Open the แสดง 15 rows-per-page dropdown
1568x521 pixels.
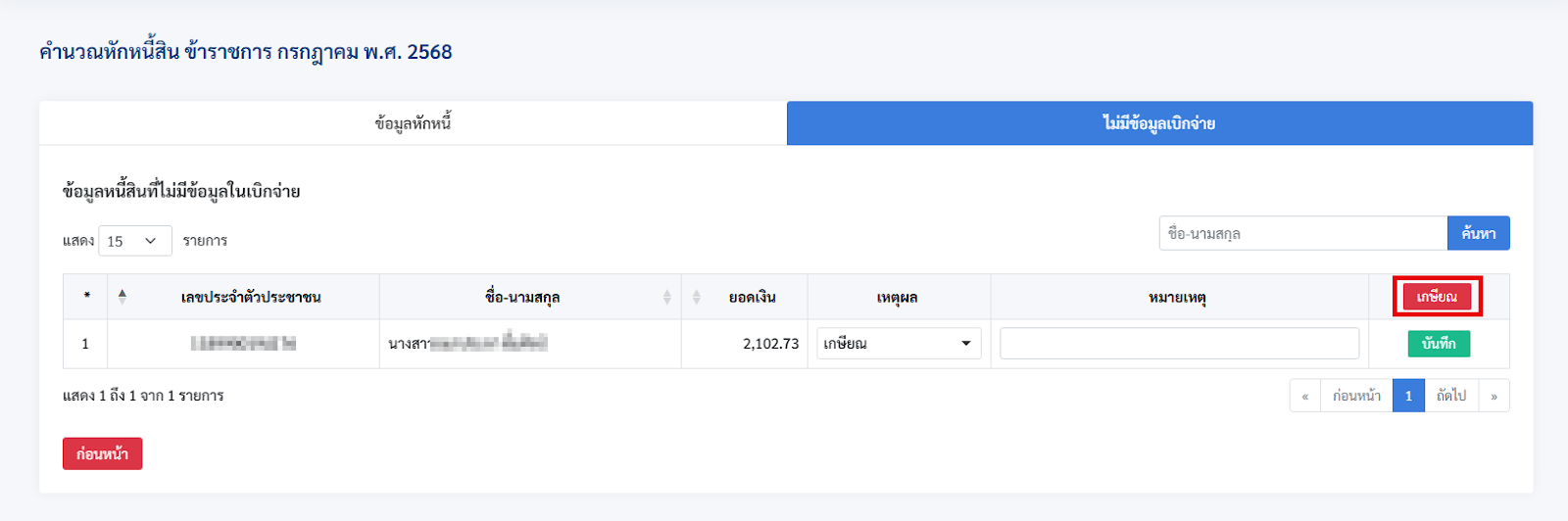pos(135,241)
